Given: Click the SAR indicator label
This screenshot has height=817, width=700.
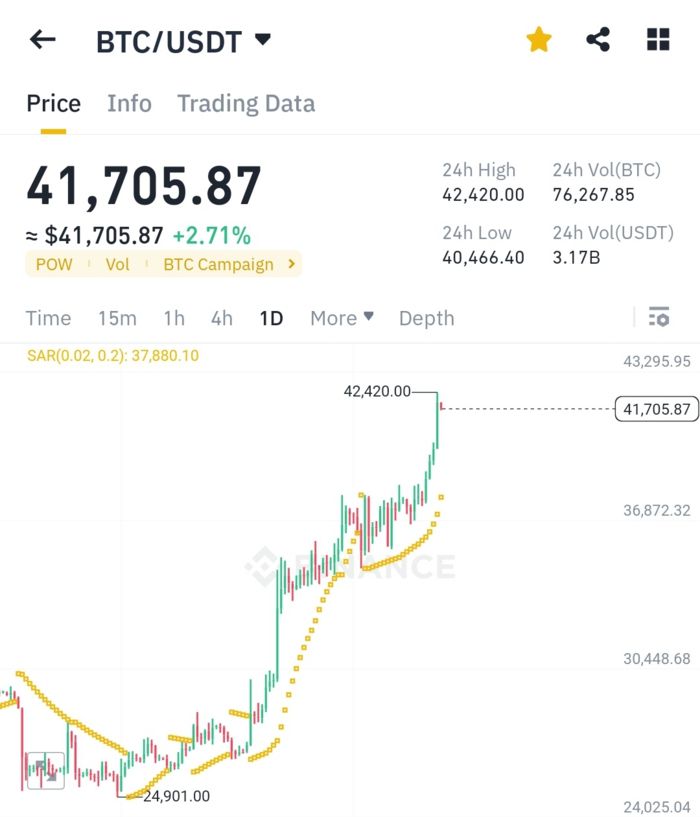Looking at the screenshot, I should click(113, 355).
